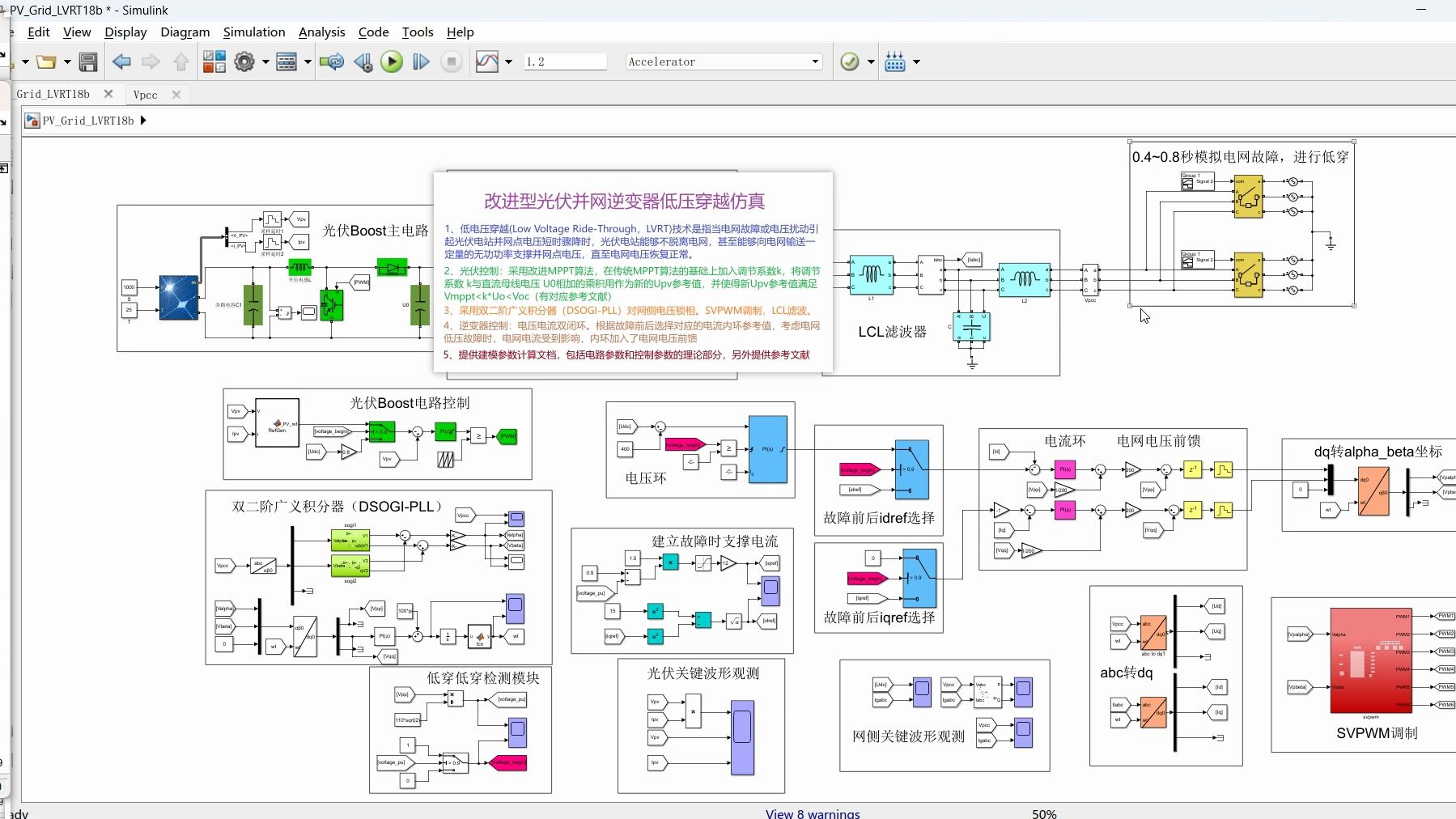
Task: Click the zoom level 50% in status bar
Action: [x=1044, y=813]
